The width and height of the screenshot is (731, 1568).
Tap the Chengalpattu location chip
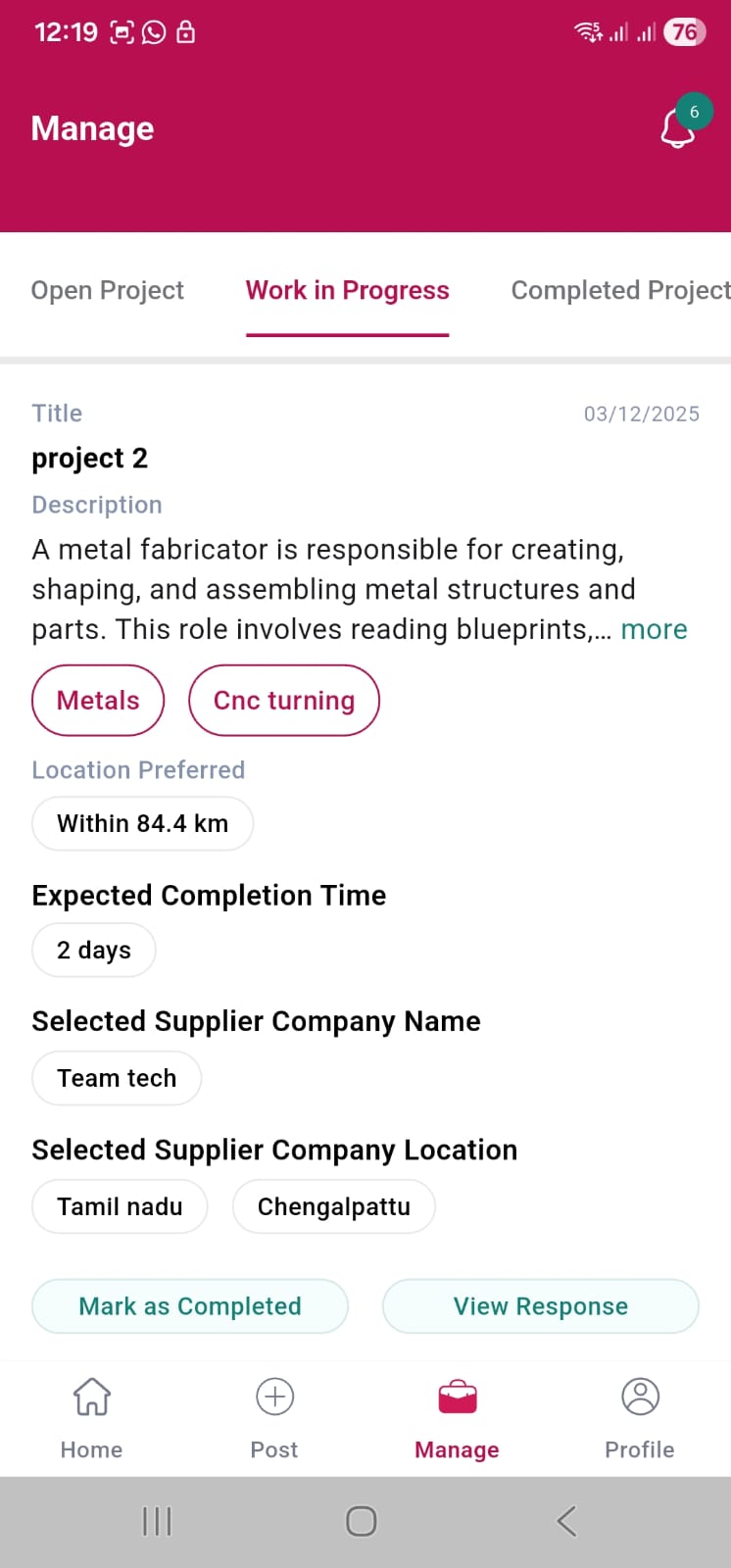333,1206
